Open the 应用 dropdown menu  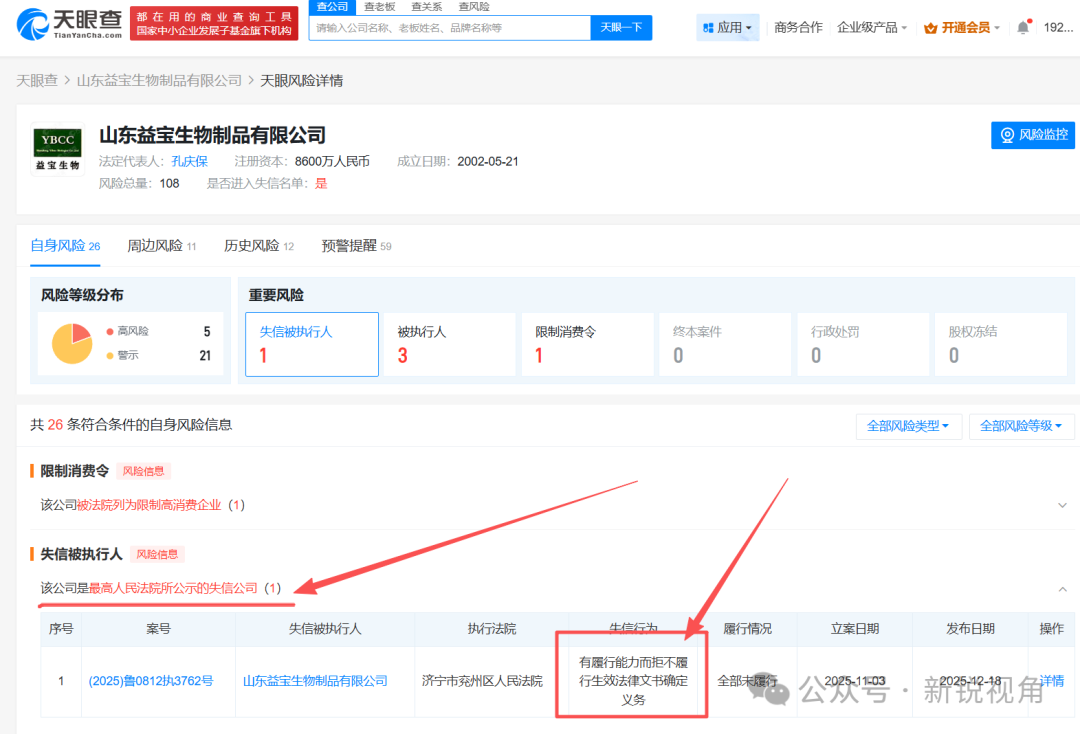coord(728,27)
